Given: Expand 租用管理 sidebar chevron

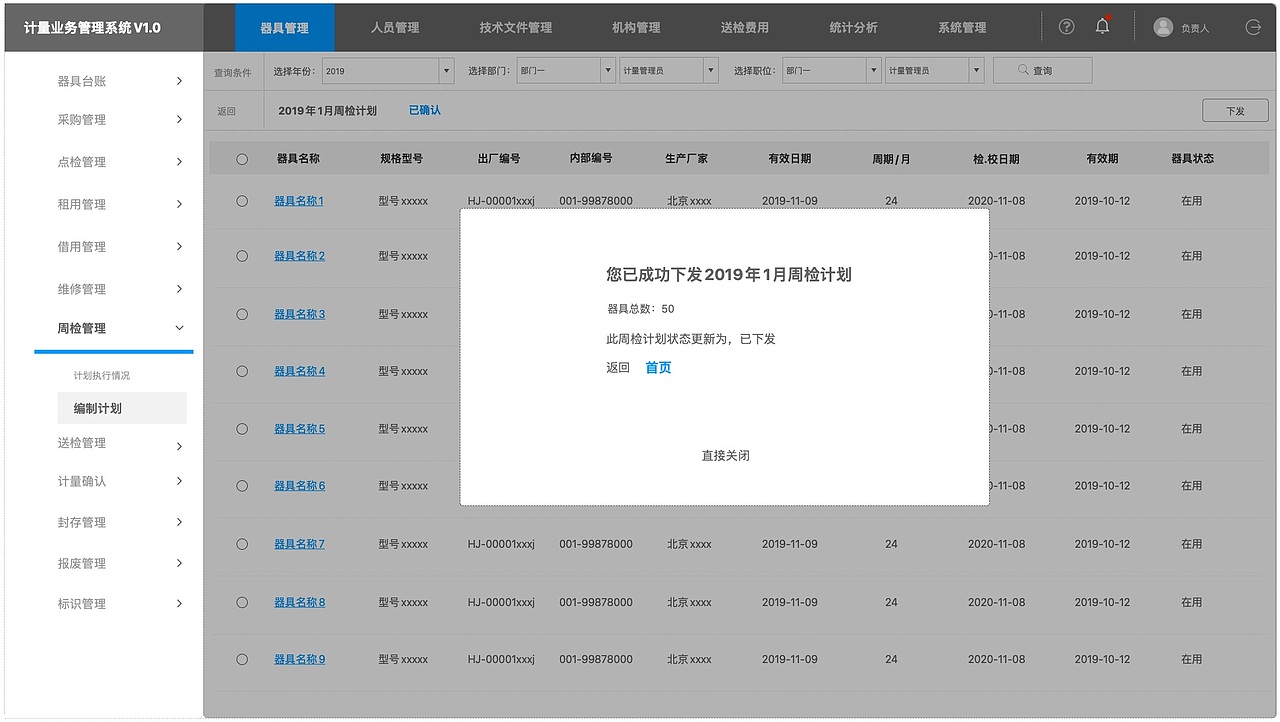Looking at the screenshot, I should [179, 204].
